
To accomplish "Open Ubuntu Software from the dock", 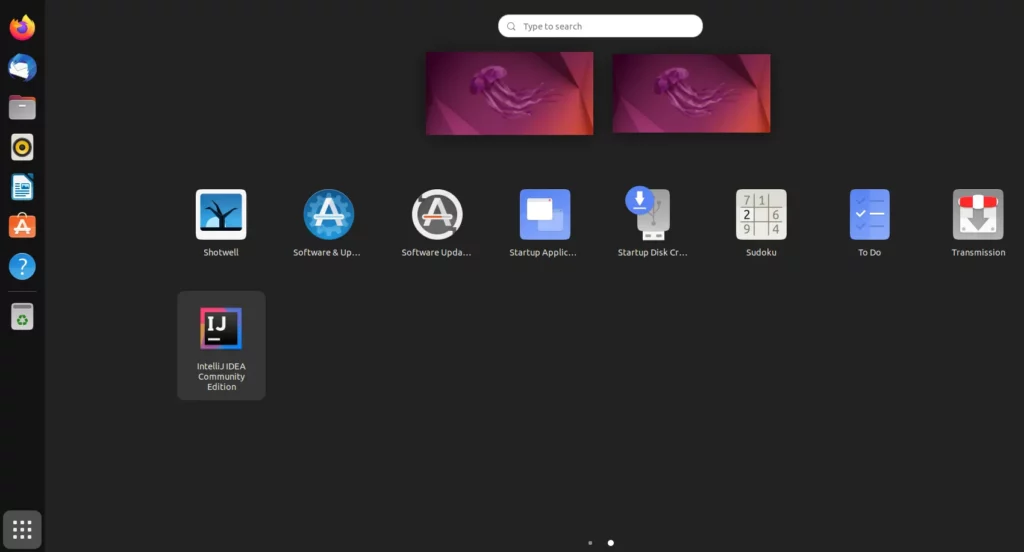I will (x=22, y=227).
